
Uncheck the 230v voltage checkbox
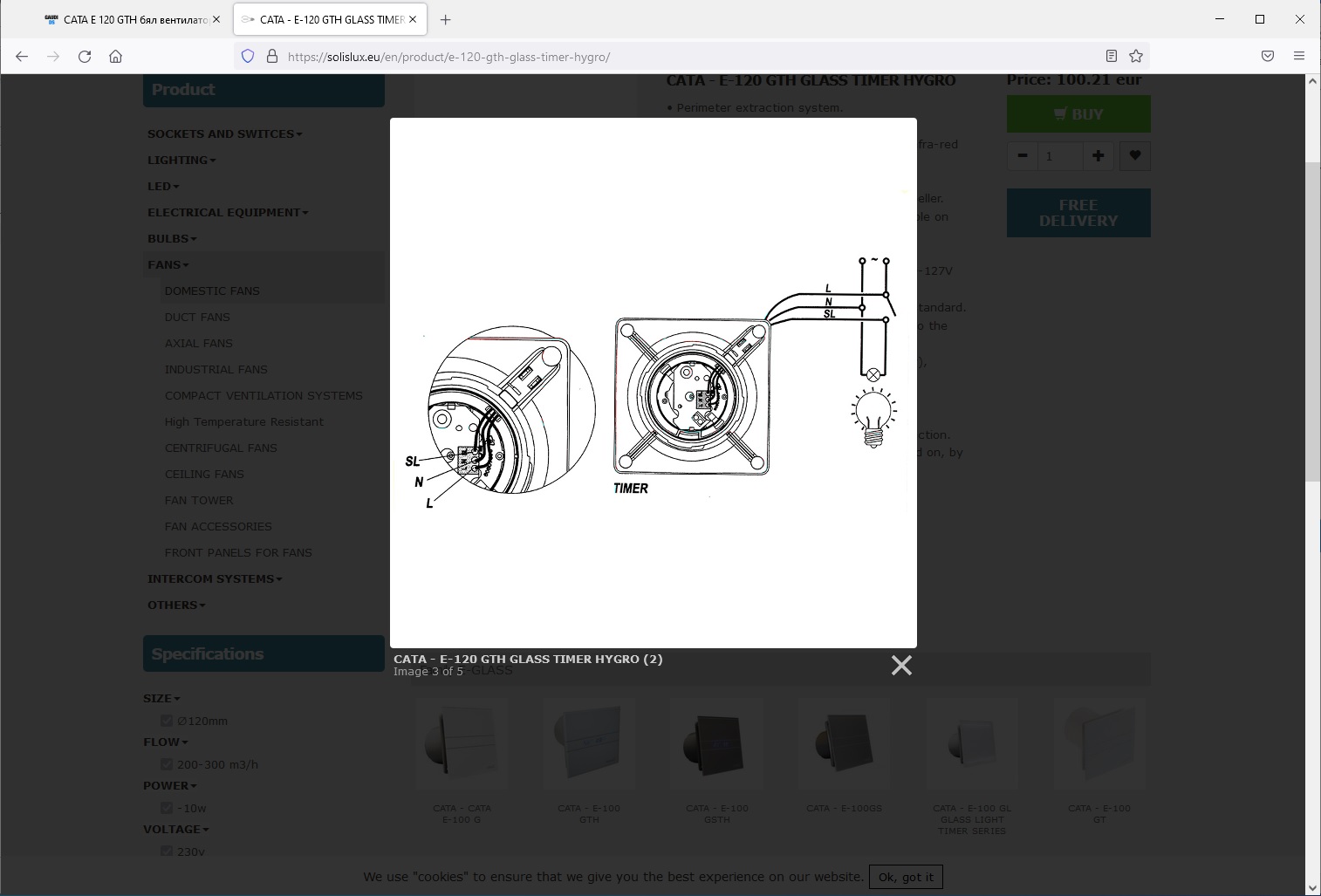pos(167,852)
